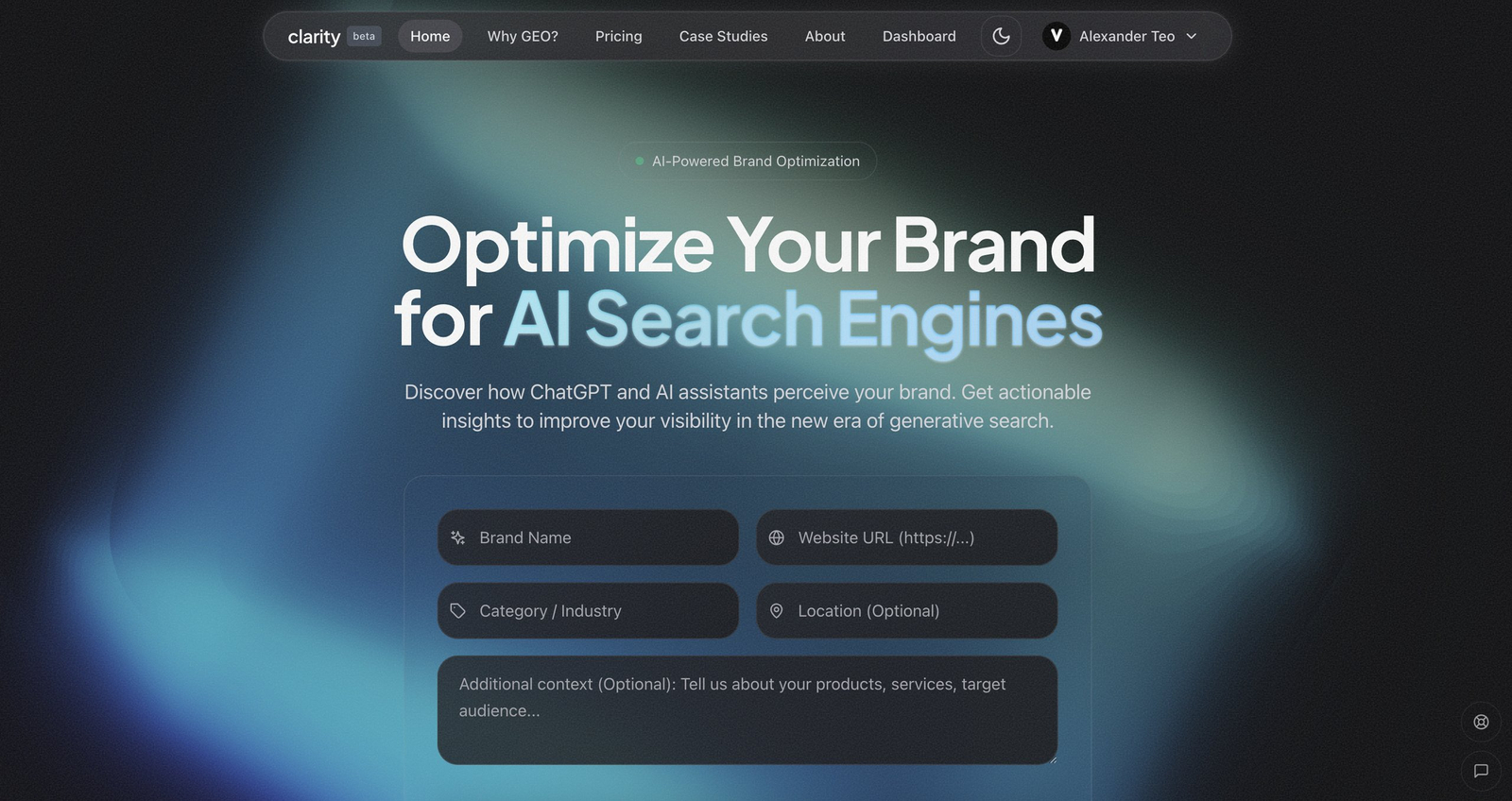Click the AI-Powered Brand Optimization badge

point(747,162)
